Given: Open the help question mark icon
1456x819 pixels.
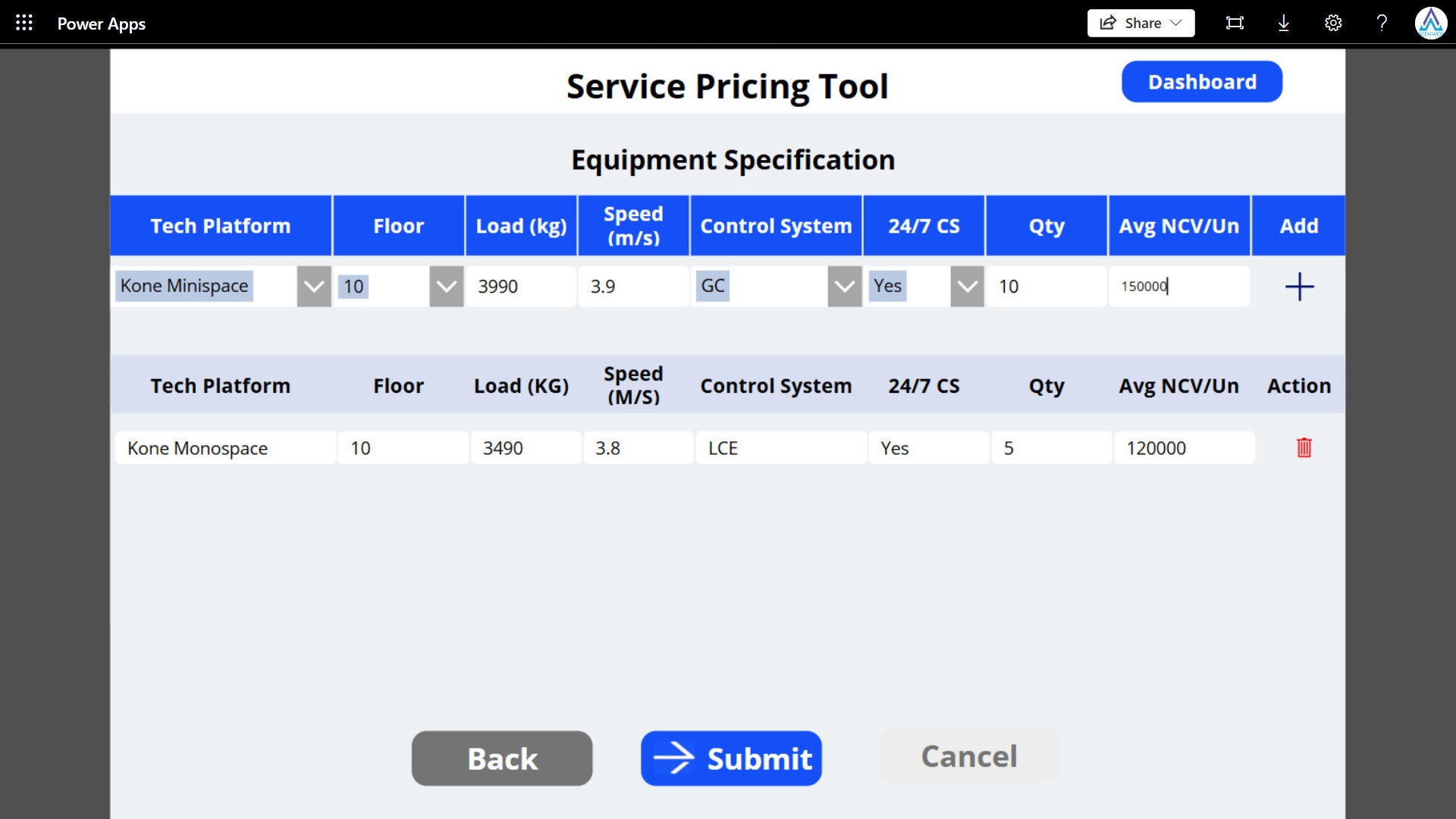Looking at the screenshot, I should [x=1382, y=23].
